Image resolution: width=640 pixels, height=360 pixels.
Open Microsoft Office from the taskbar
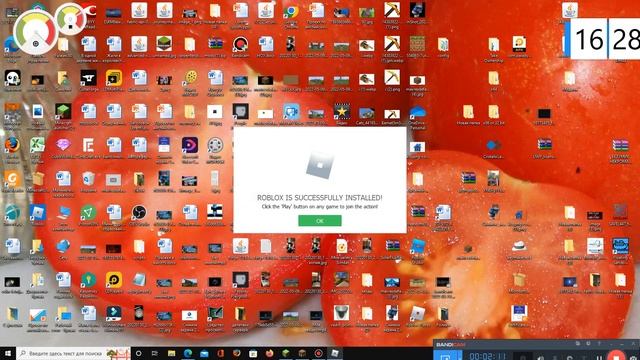(x=220, y=353)
